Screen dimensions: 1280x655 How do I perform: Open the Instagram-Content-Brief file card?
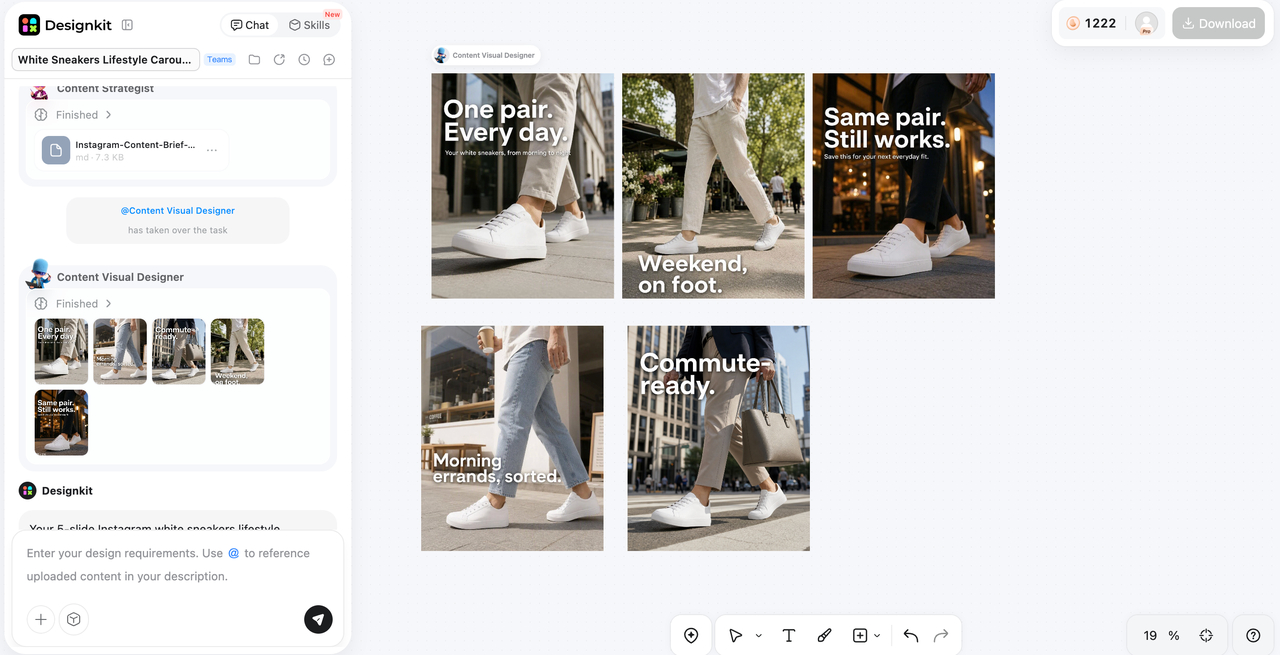(x=131, y=150)
